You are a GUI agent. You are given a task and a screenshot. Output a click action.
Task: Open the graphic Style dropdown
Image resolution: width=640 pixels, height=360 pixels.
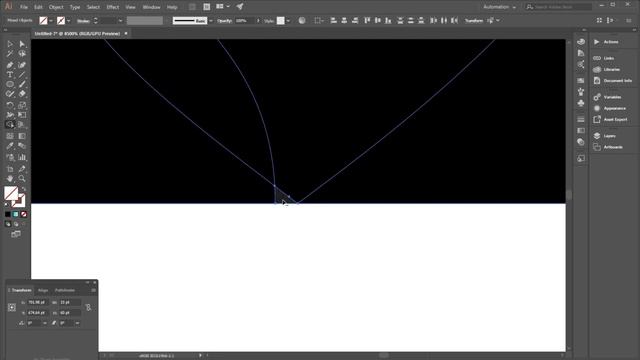(x=288, y=20)
